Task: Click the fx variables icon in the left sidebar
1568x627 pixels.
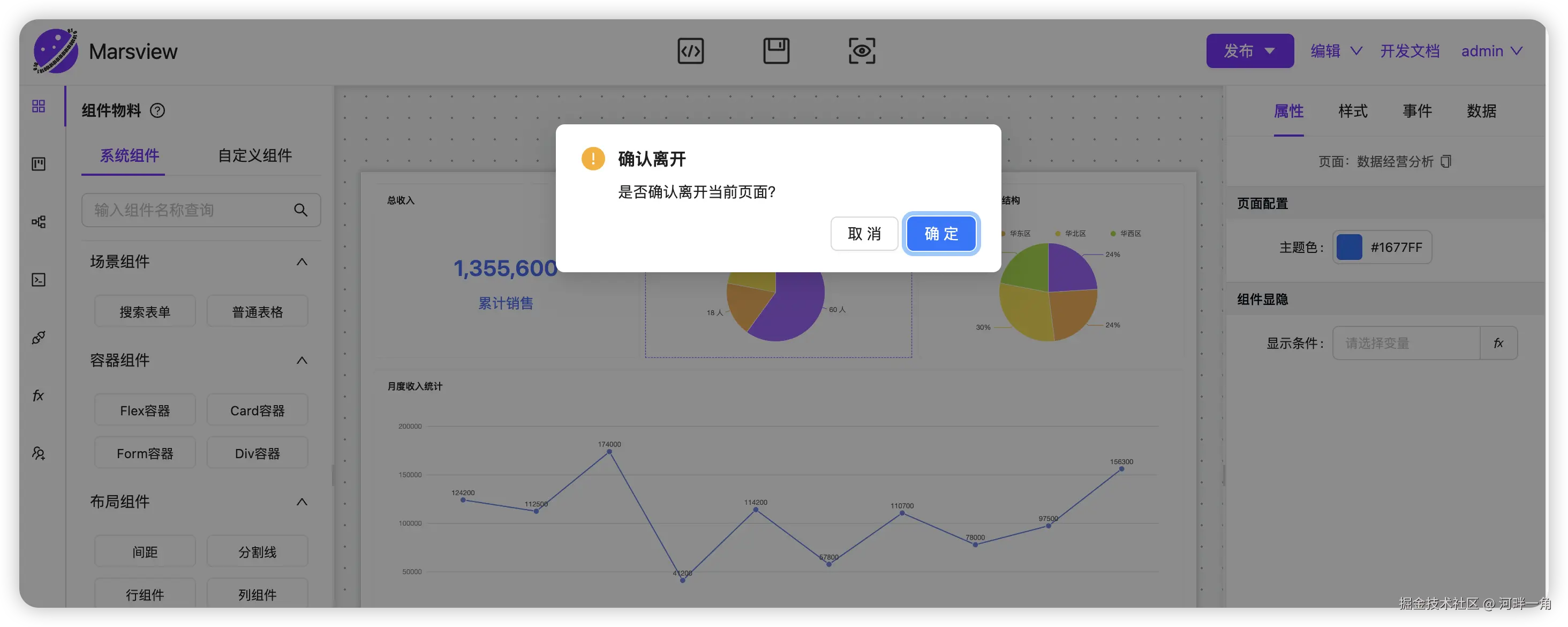Action: [39, 395]
